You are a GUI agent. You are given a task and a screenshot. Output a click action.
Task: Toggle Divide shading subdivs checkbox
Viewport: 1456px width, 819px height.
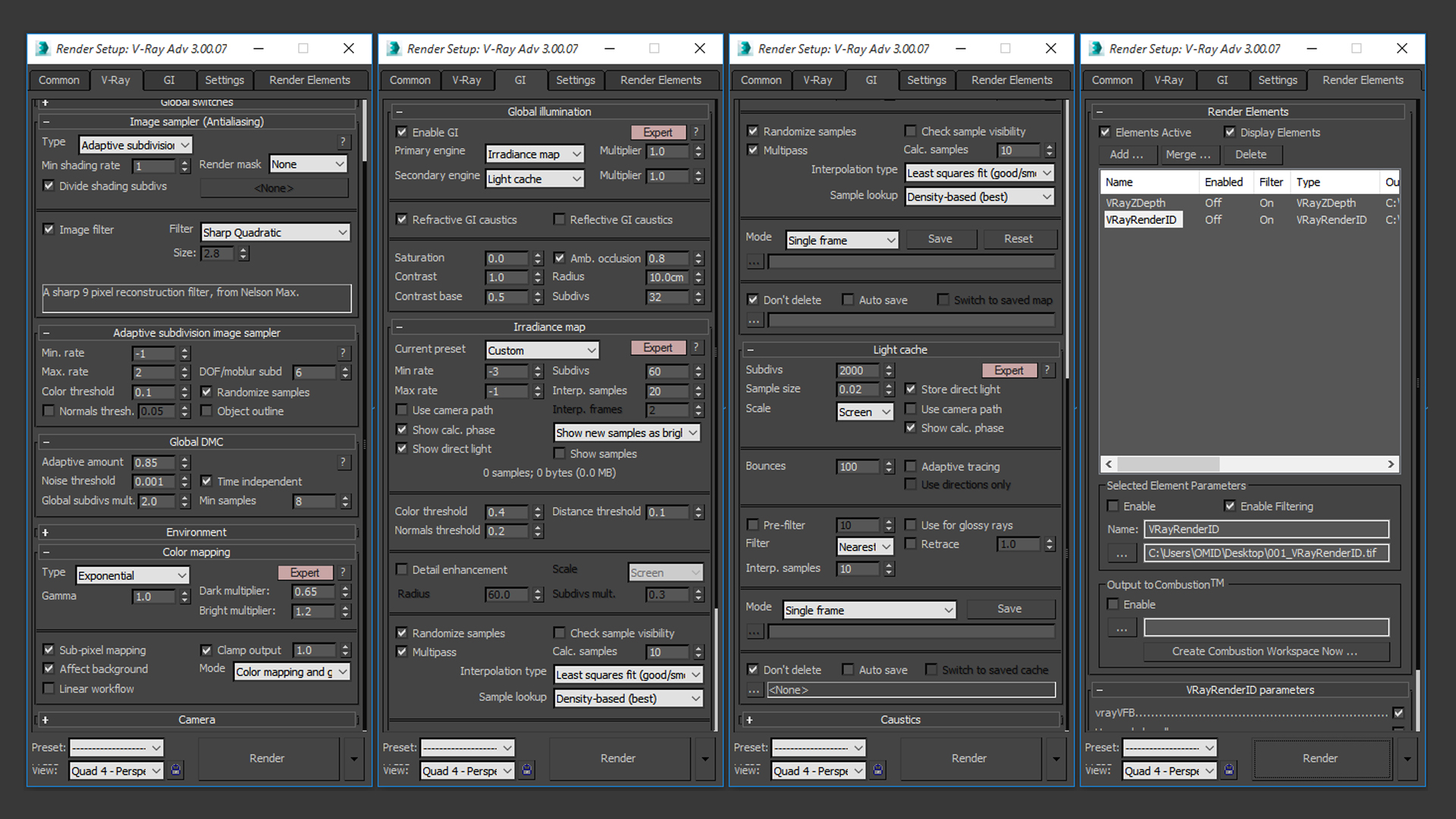click(x=49, y=186)
